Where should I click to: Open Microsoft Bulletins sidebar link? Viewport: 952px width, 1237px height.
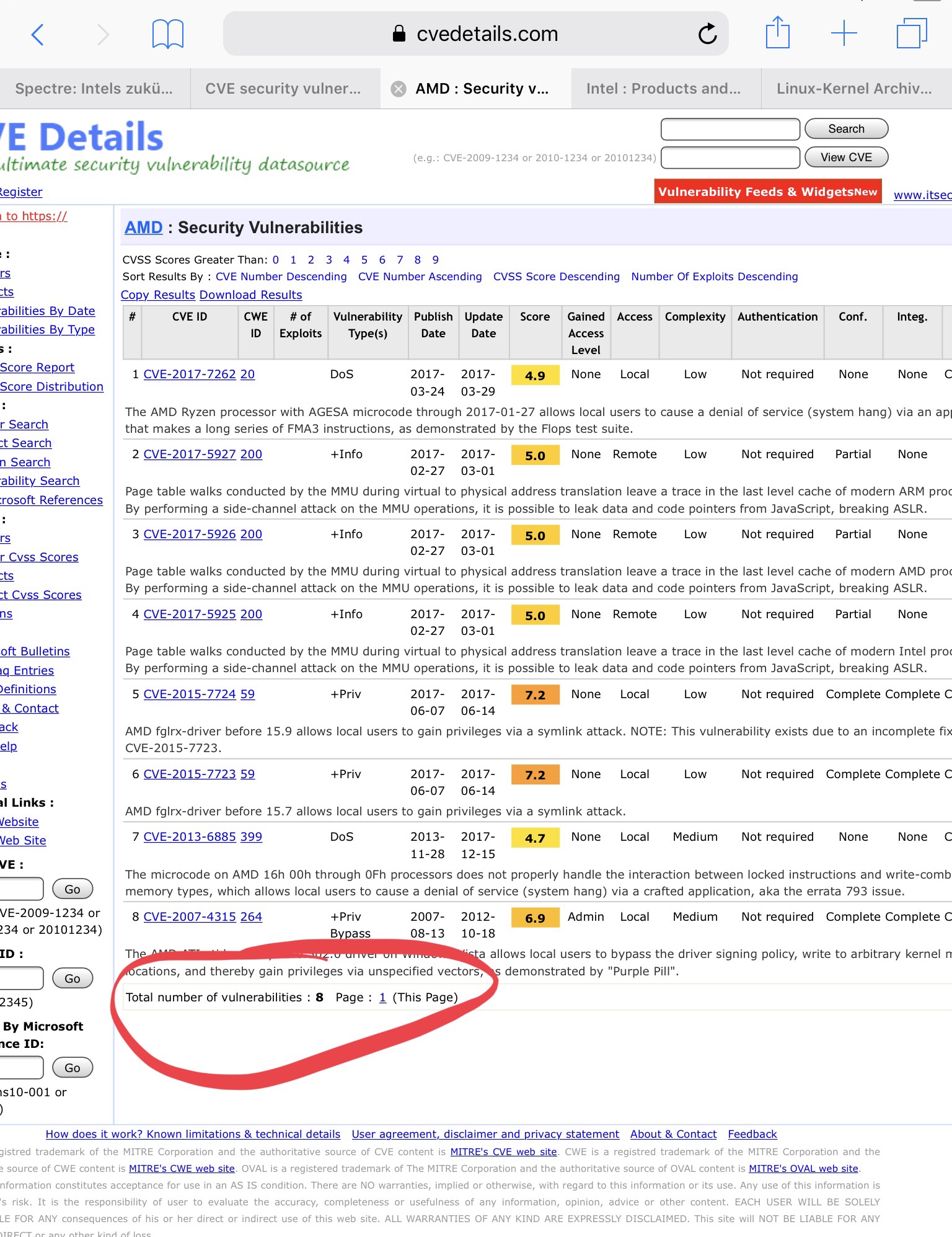35,652
